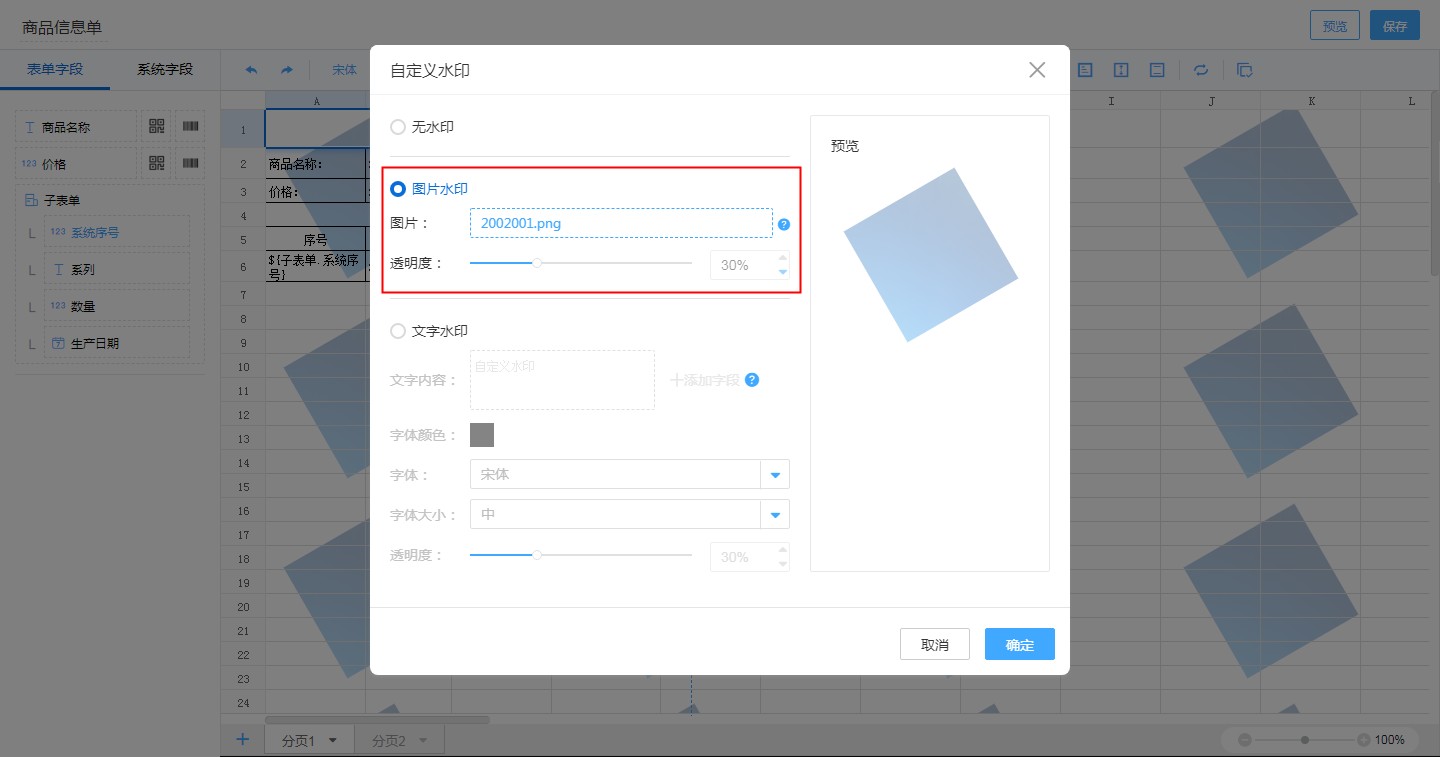Open the 字体 dropdown showing 宋体

coord(775,474)
